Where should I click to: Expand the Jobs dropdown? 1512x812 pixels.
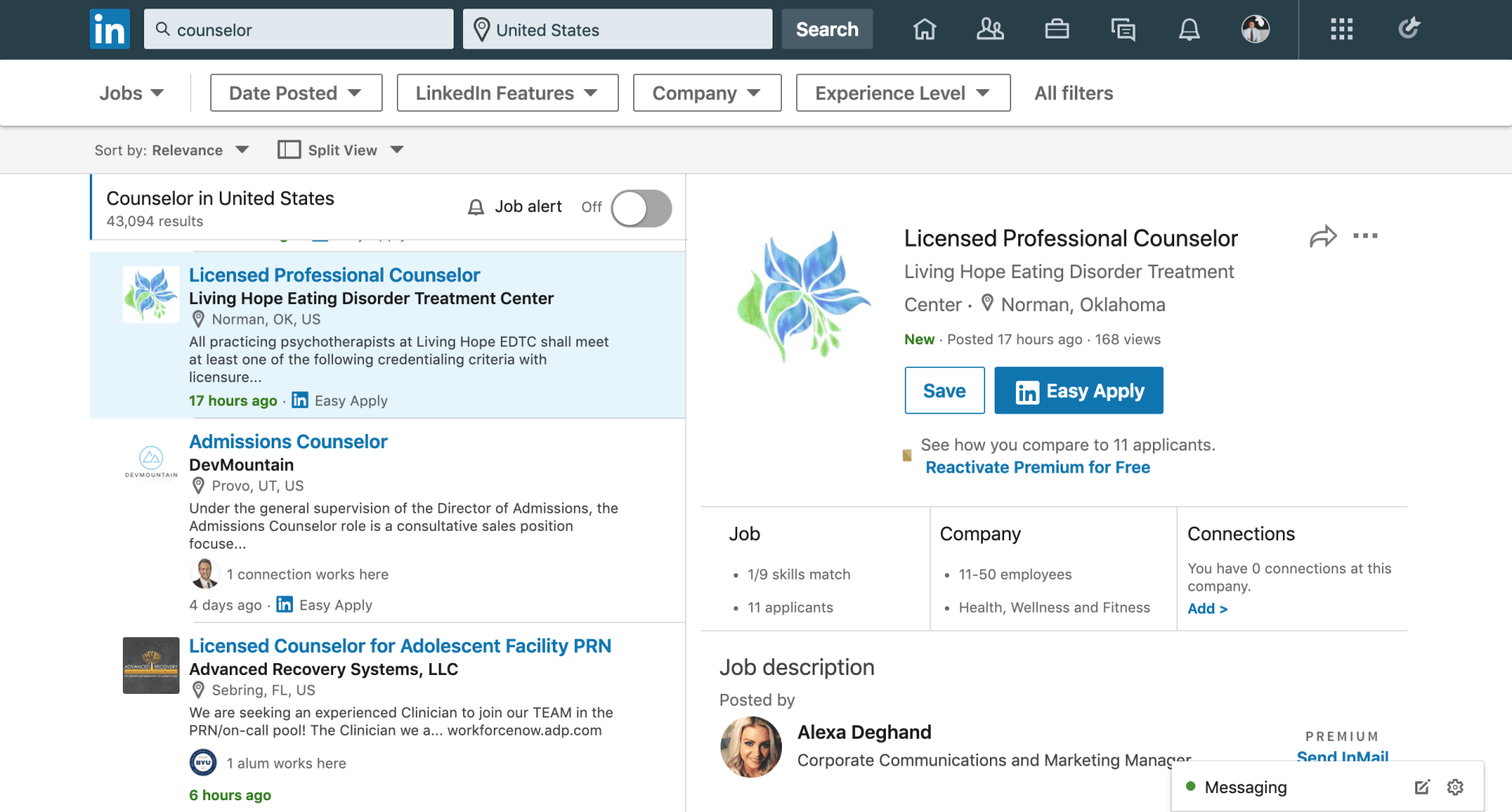tap(132, 93)
